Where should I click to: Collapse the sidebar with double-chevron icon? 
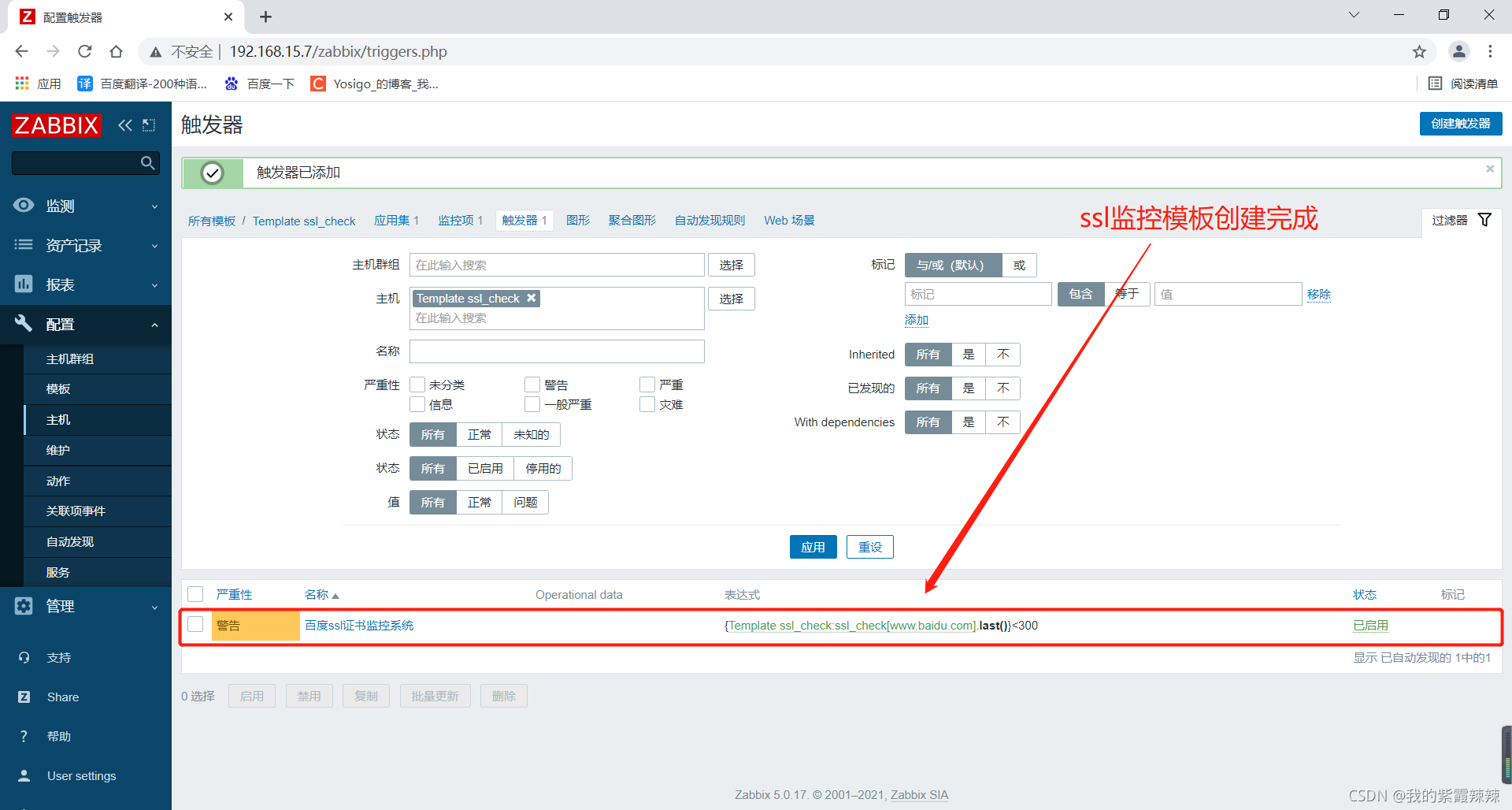[125, 125]
